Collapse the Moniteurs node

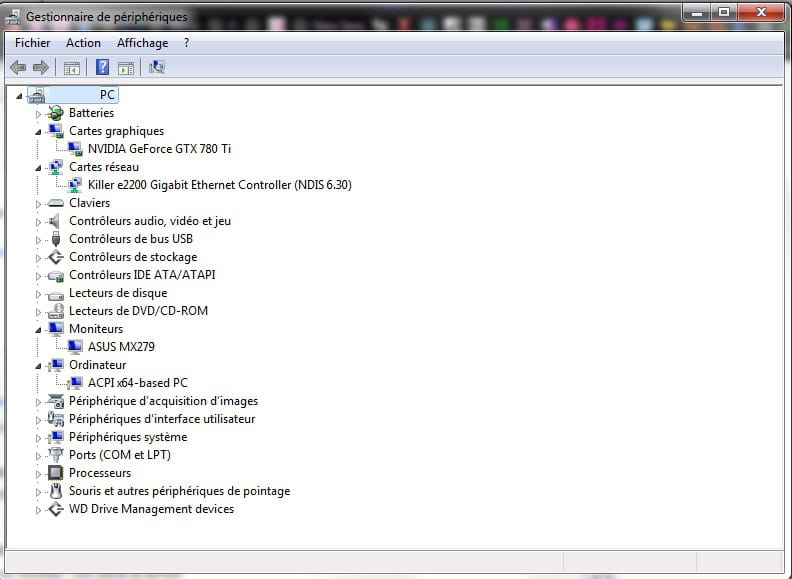click(38, 330)
